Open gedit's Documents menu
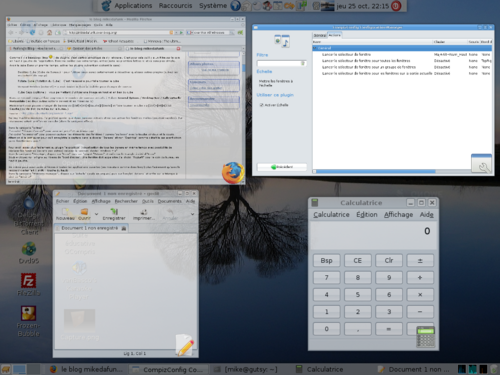The width and height of the screenshot is (500, 375). pos(170,201)
